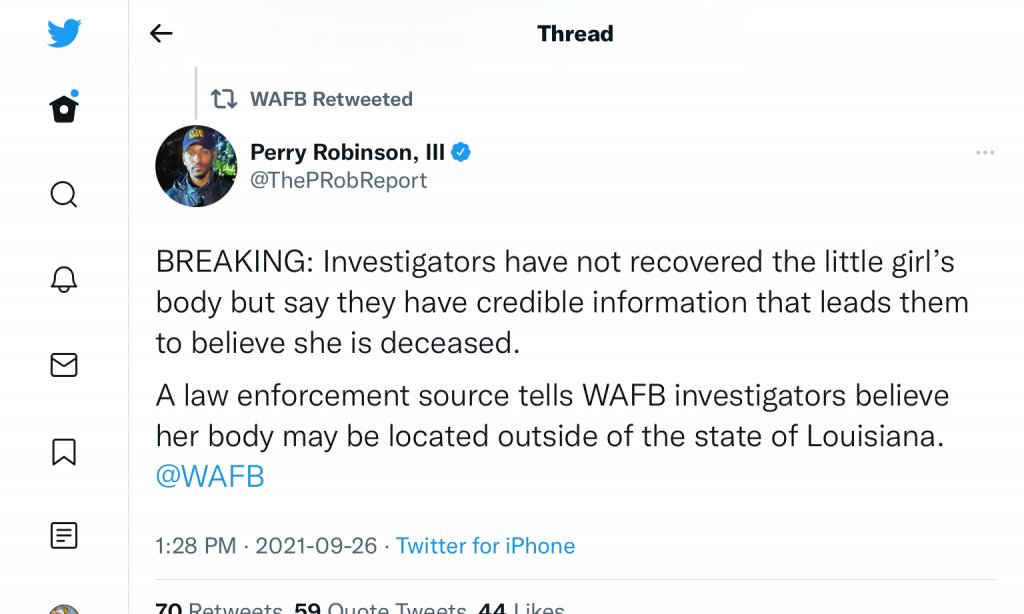Open the Explore search icon
The height and width of the screenshot is (614, 1024).
coord(64,194)
